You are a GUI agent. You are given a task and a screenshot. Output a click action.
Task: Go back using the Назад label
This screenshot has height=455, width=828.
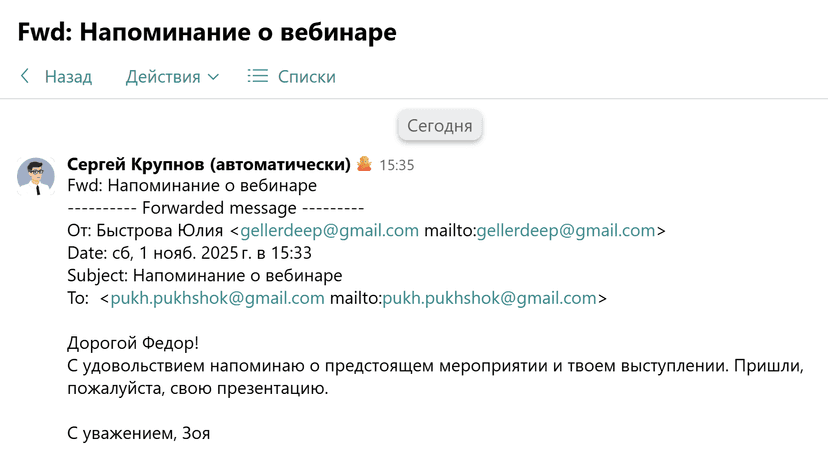(68, 77)
